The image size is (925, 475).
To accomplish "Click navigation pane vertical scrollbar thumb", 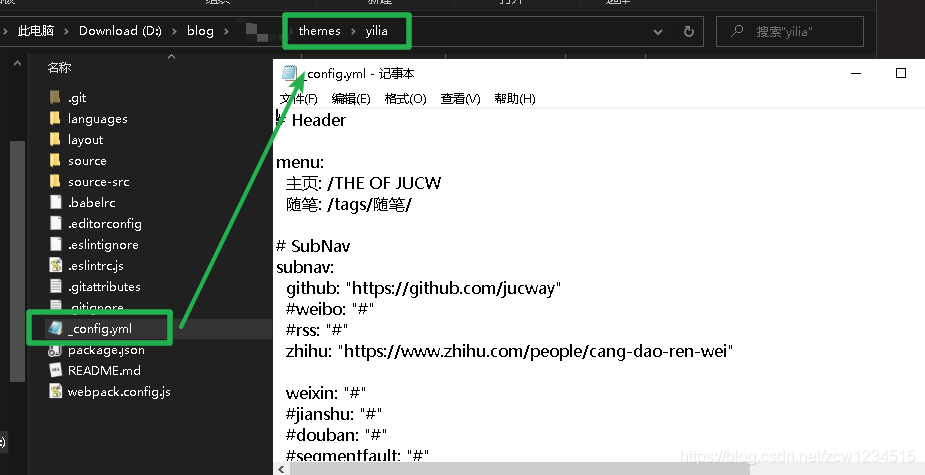I will pyautogui.click(x=18, y=261).
